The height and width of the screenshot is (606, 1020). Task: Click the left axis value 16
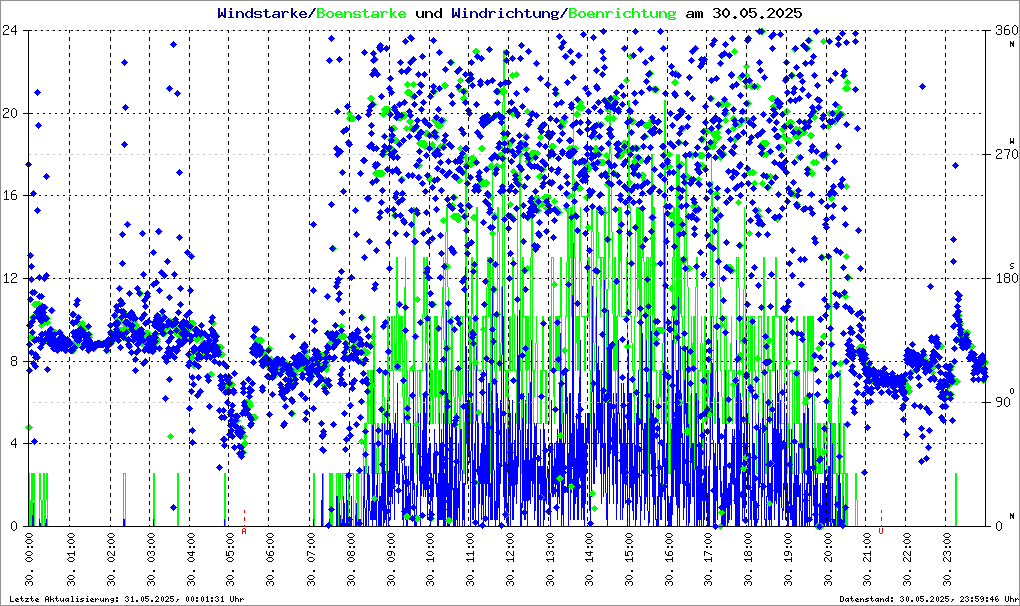[x=15, y=196]
